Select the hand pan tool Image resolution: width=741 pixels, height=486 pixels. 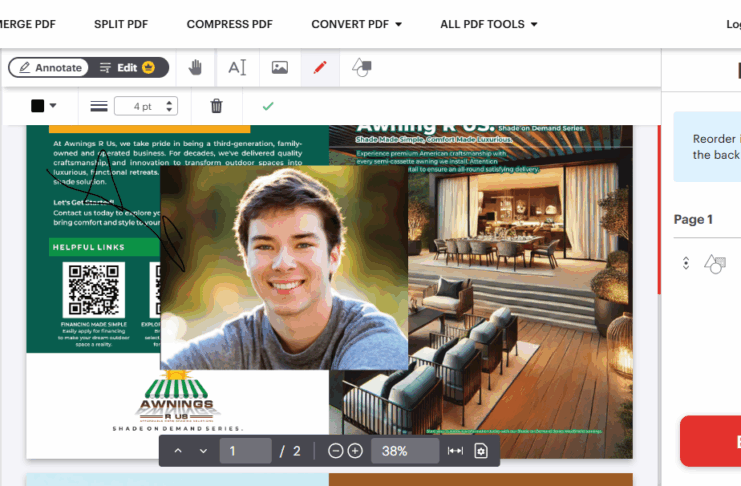point(196,68)
